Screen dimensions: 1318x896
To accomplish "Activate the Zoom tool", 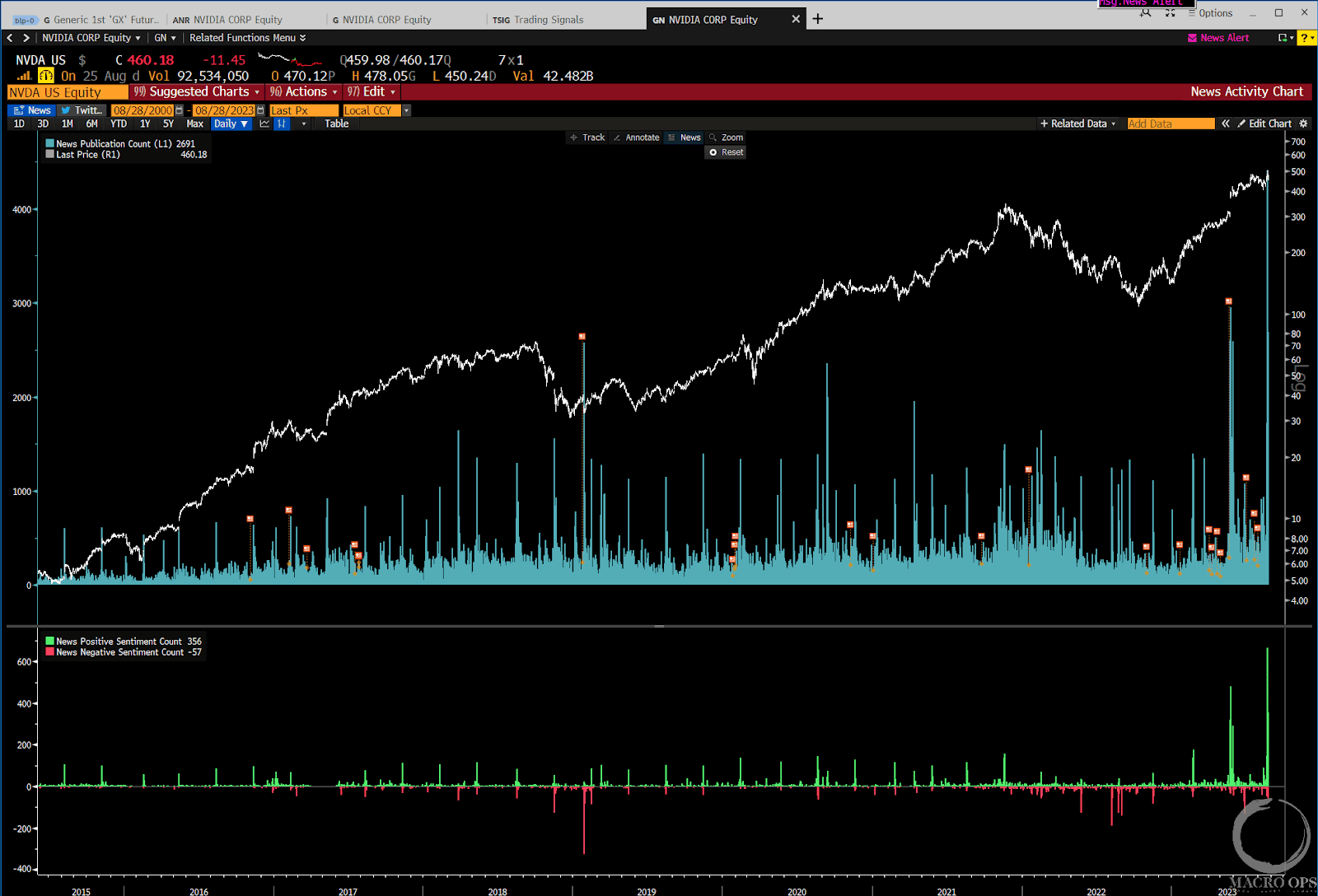I will click(x=727, y=138).
